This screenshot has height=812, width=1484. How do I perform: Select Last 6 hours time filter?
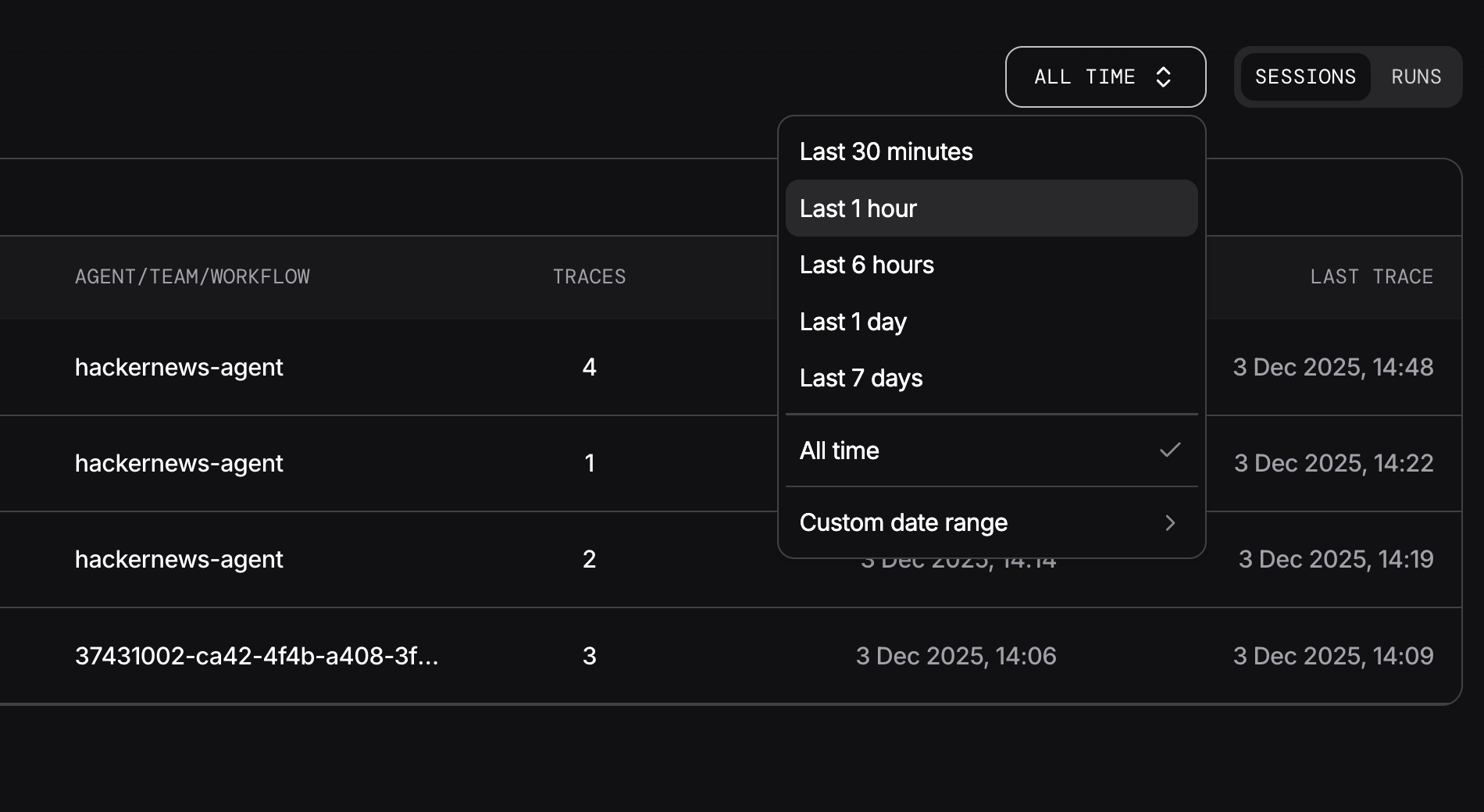pyautogui.click(x=867, y=265)
